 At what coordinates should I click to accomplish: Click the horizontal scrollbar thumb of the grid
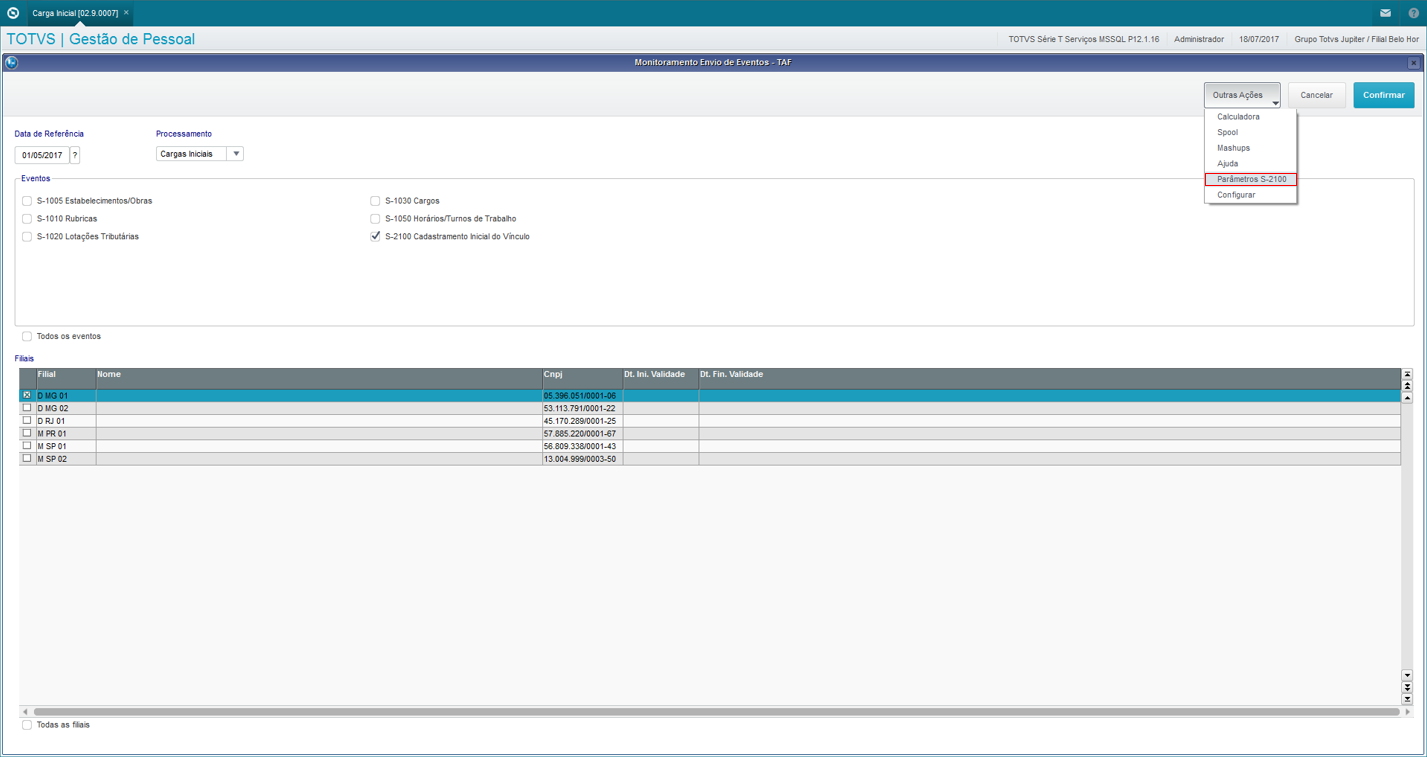716,712
